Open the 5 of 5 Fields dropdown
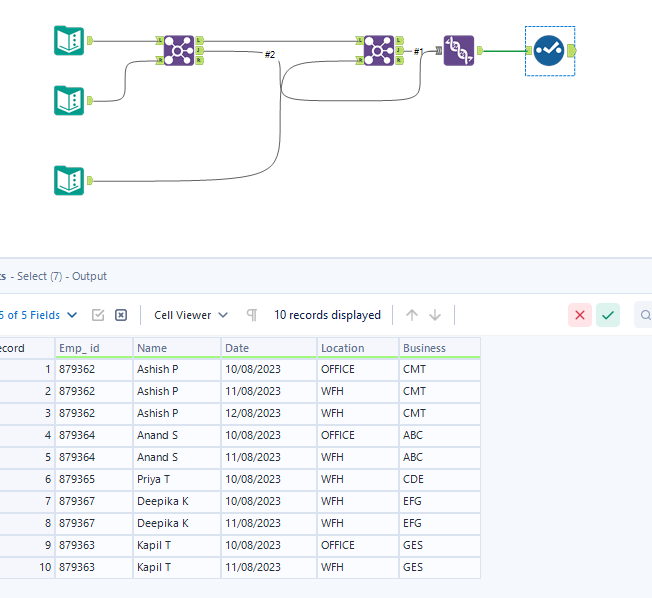 [x=38, y=315]
